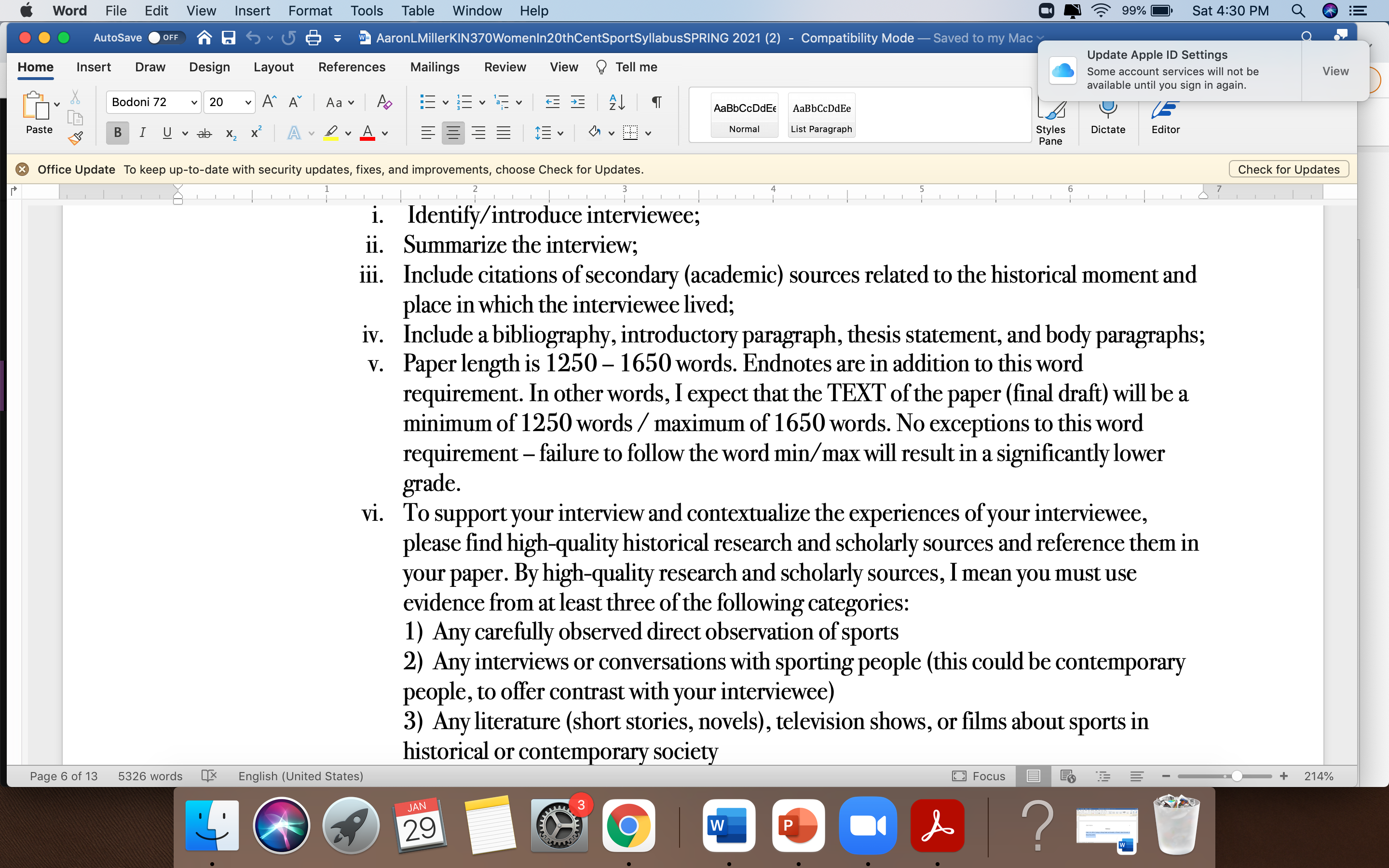The height and width of the screenshot is (868, 1389).
Task: Click the Home icon in the title bar
Action: pyautogui.click(x=204, y=38)
